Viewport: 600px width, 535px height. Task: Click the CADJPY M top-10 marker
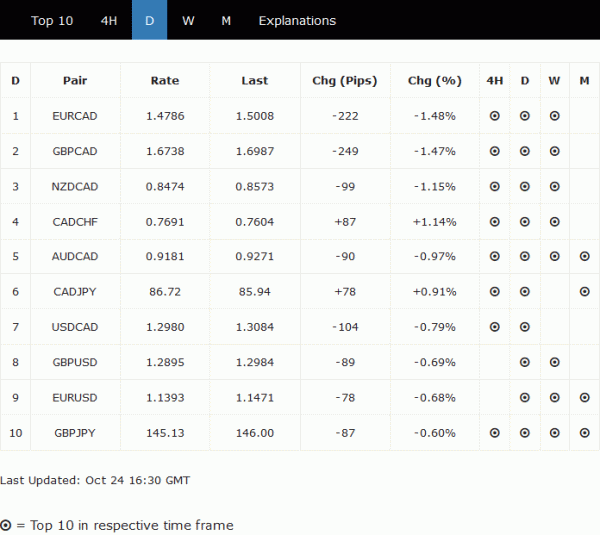pyautogui.click(x=584, y=292)
